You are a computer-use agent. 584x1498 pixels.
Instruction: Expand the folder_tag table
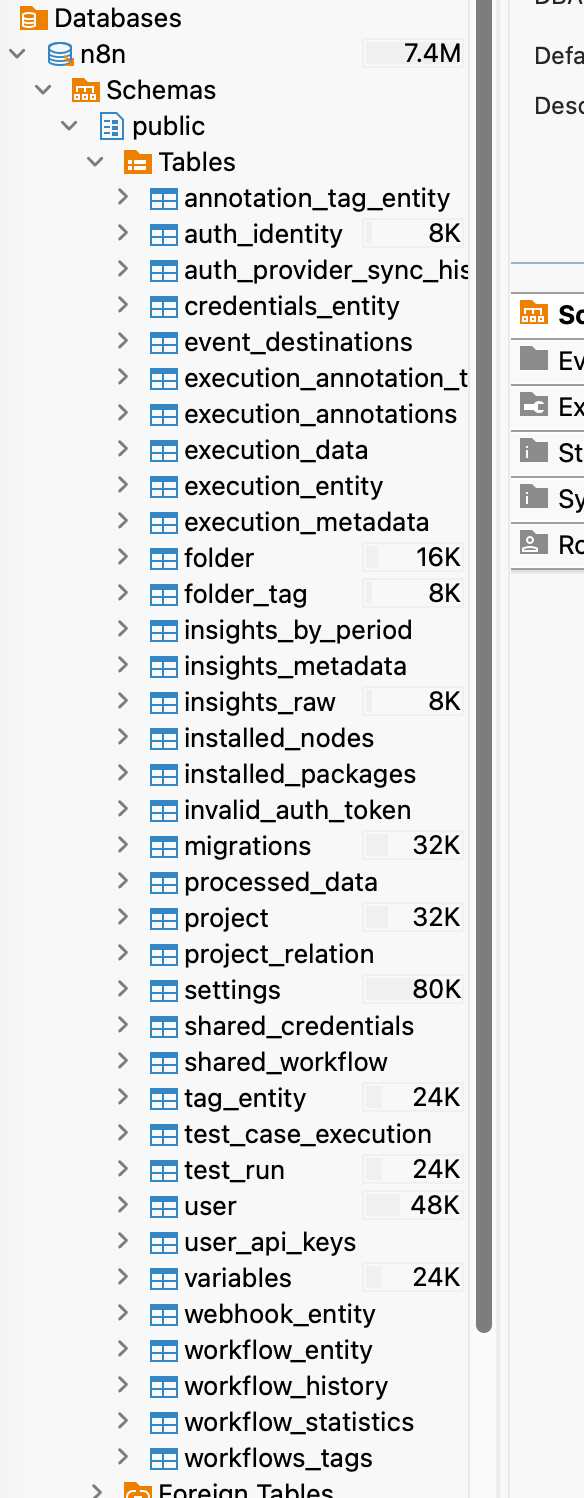coord(123,593)
